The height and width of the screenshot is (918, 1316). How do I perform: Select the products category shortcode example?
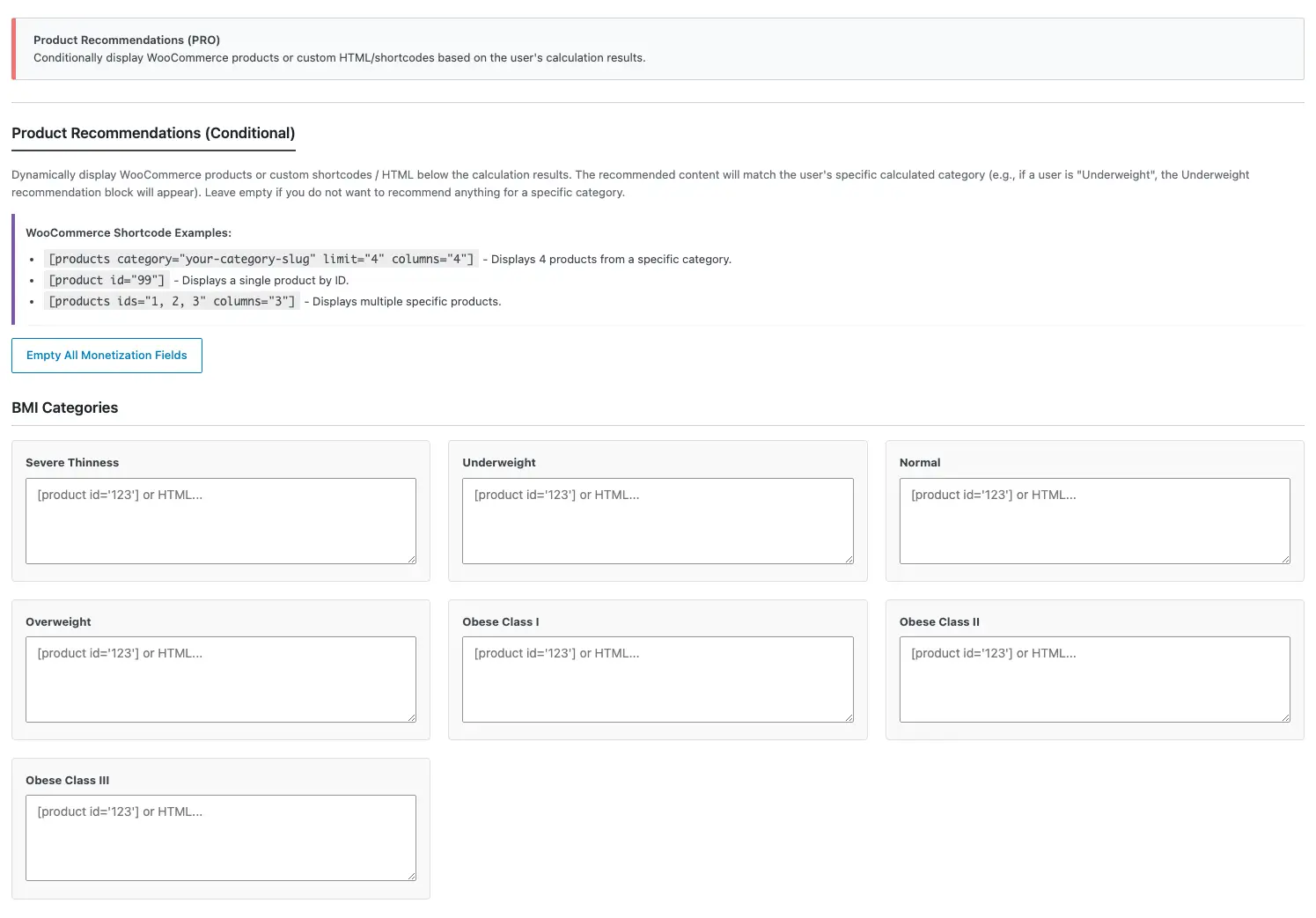(261, 259)
